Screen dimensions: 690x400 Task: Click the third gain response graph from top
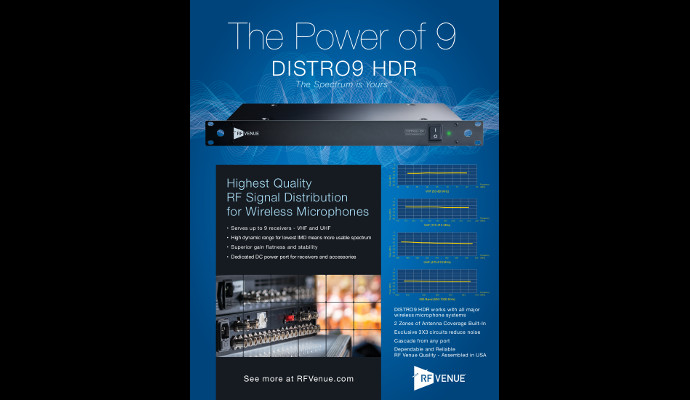click(x=437, y=245)
